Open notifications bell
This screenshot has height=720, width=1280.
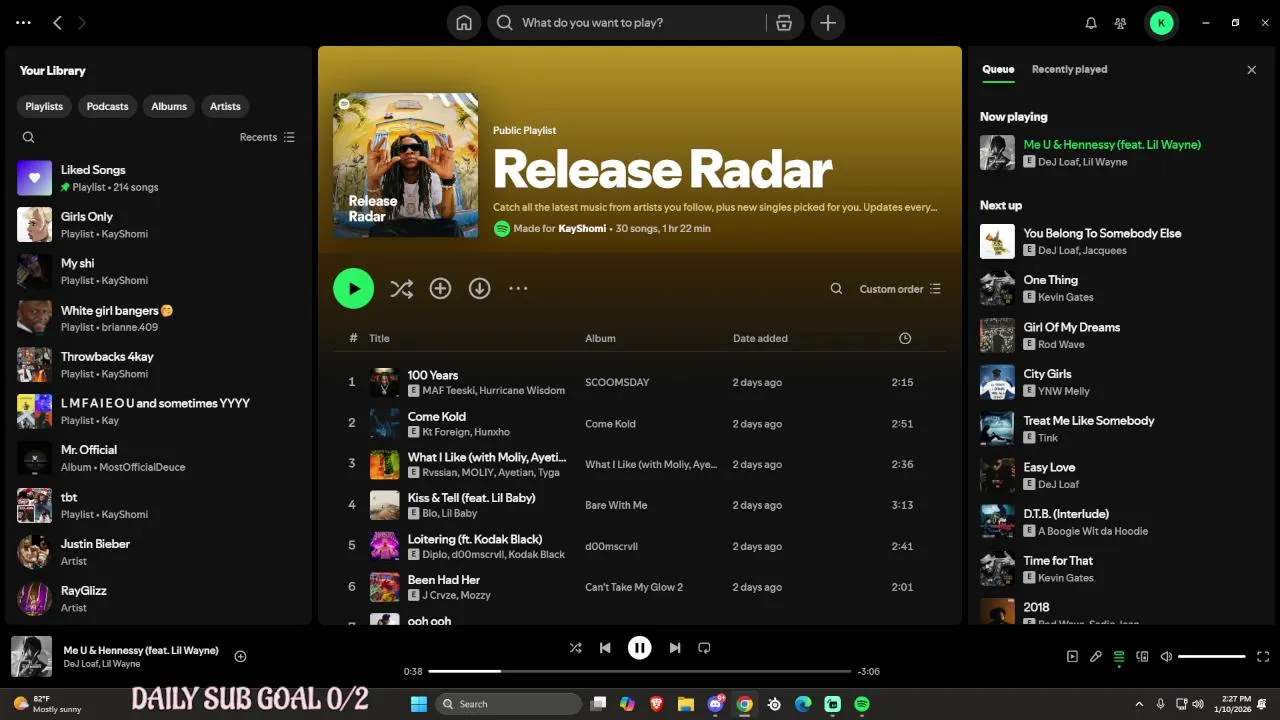(x=1091, y=23)
